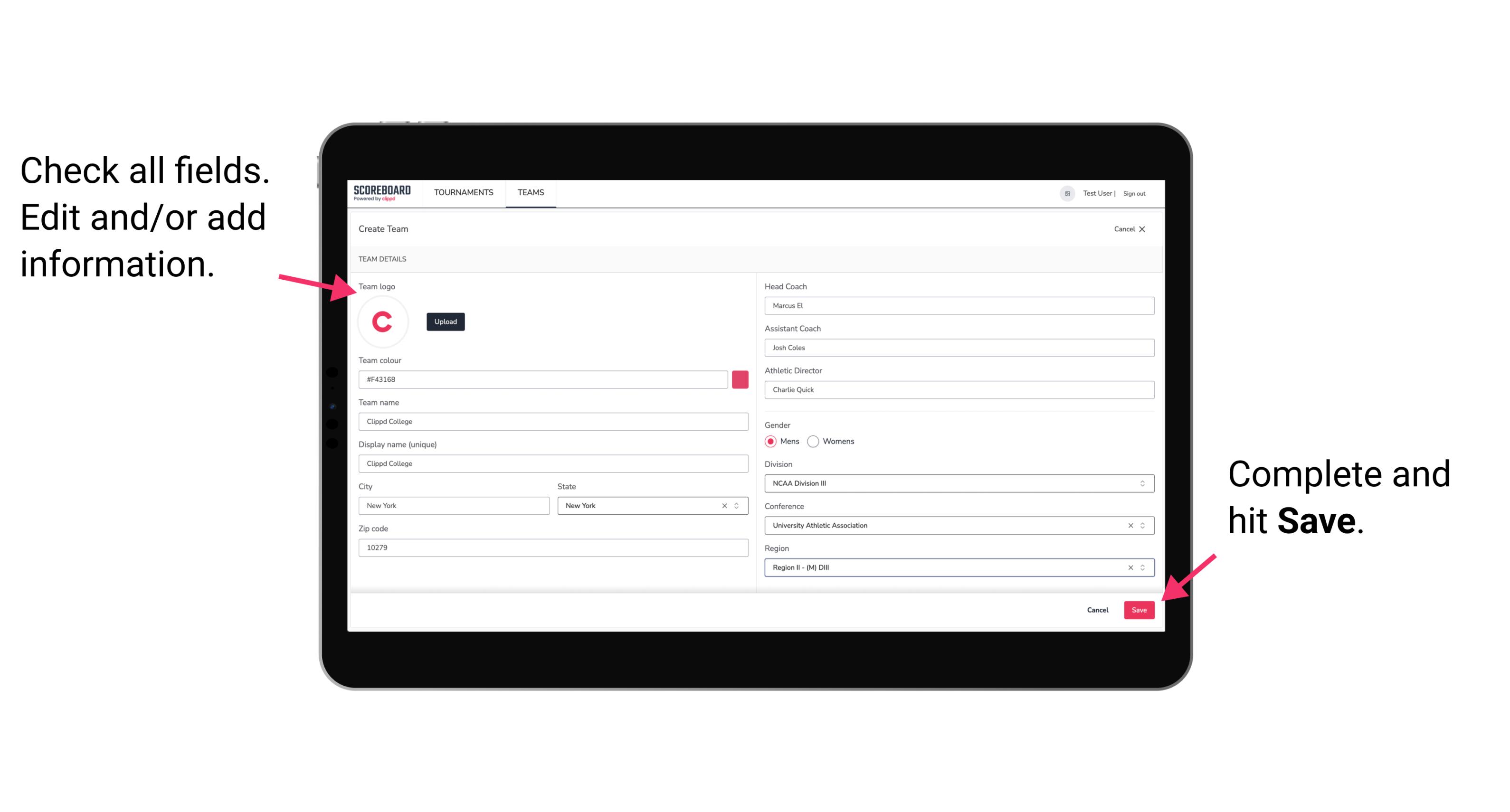Click the Team name input field
Image resolution: width=1510 pixels, height=812 pixels.
(x=555, y=420)
